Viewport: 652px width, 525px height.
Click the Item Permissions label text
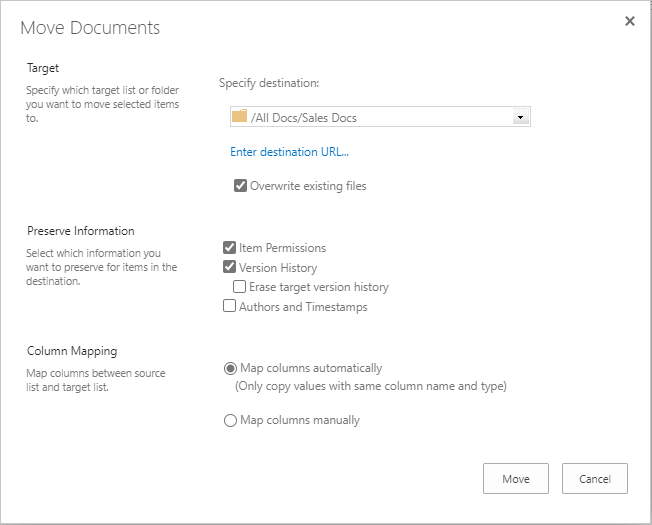282,248
